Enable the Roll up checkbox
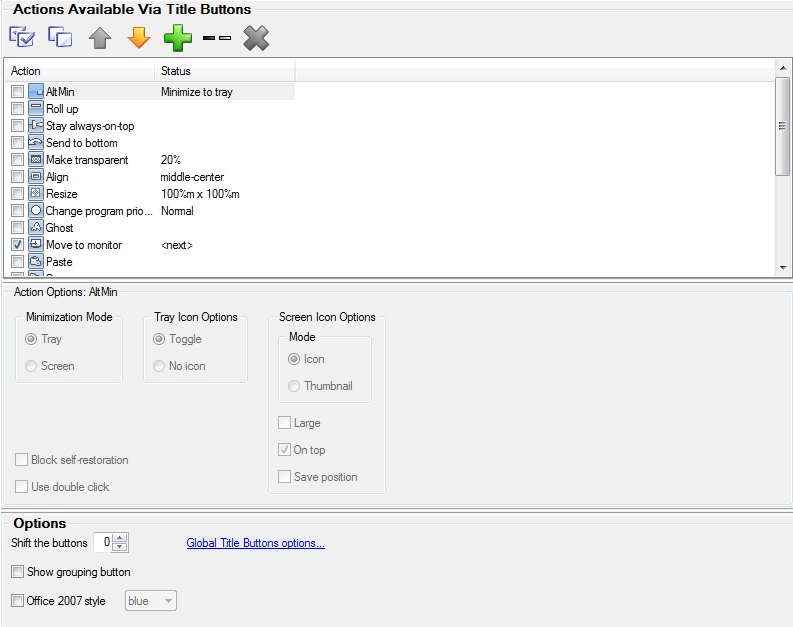This screenshot has height=627, width=793. tap(18, 108)
